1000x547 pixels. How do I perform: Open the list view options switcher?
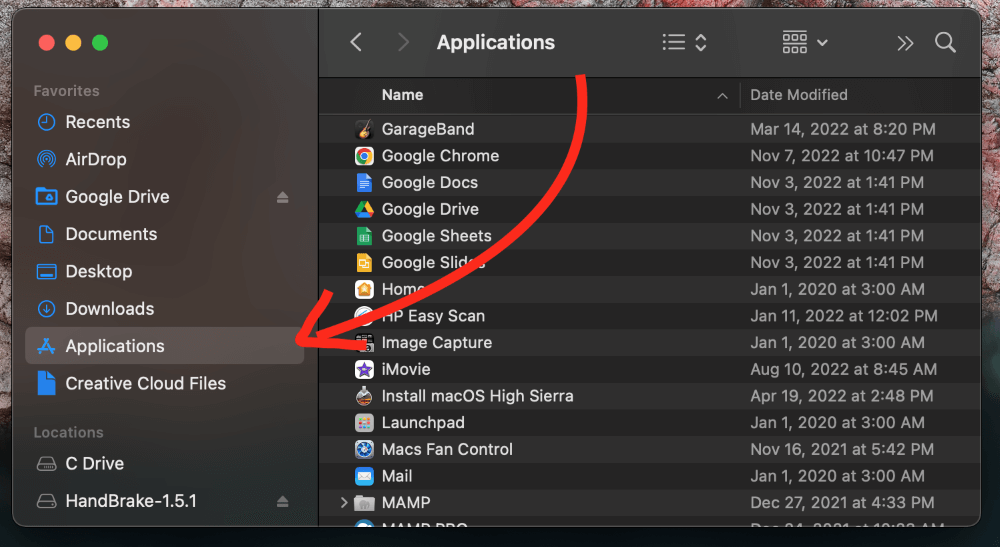point(685,43)
